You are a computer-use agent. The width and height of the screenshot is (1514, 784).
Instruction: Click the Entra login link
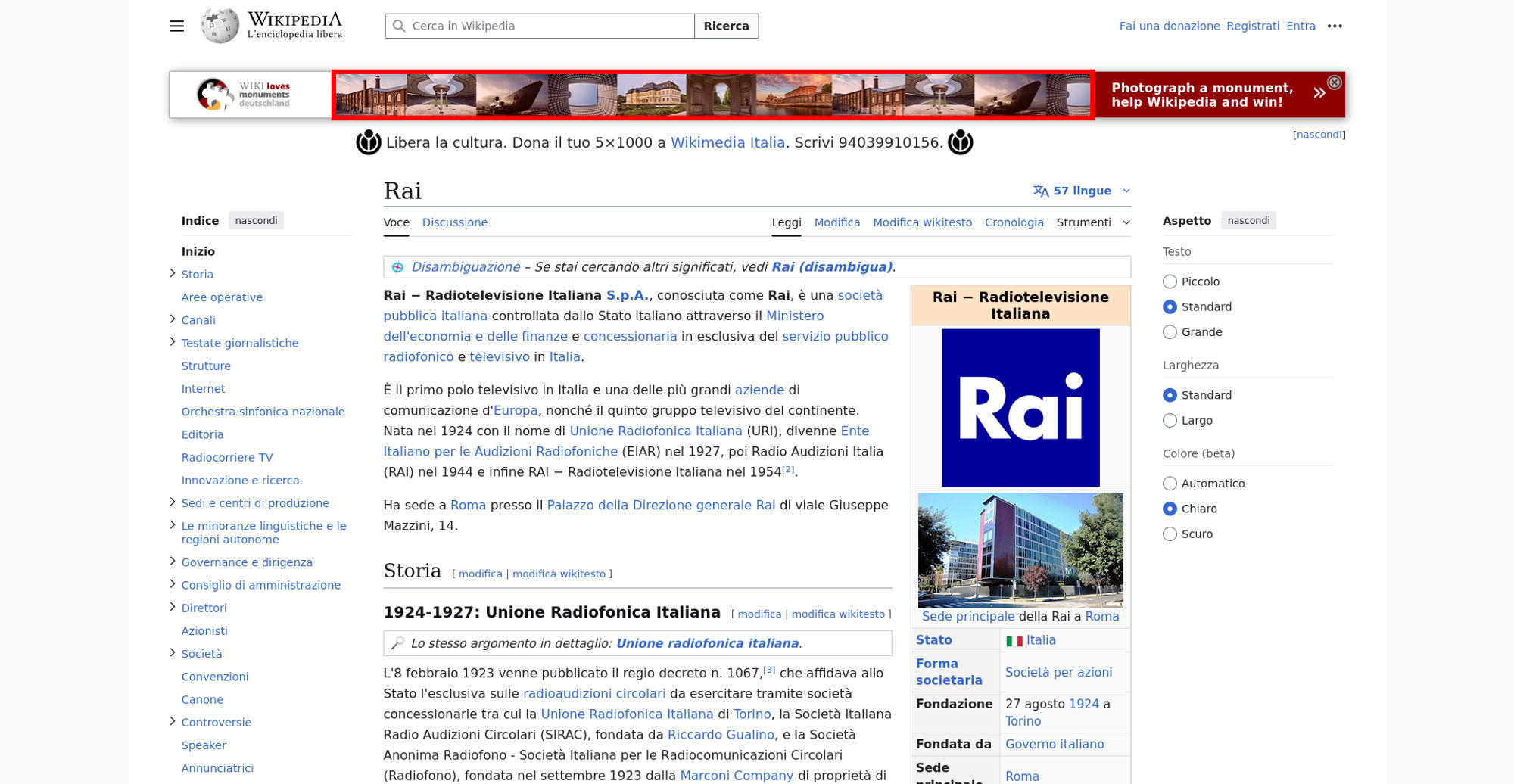tap(1301, 26)
